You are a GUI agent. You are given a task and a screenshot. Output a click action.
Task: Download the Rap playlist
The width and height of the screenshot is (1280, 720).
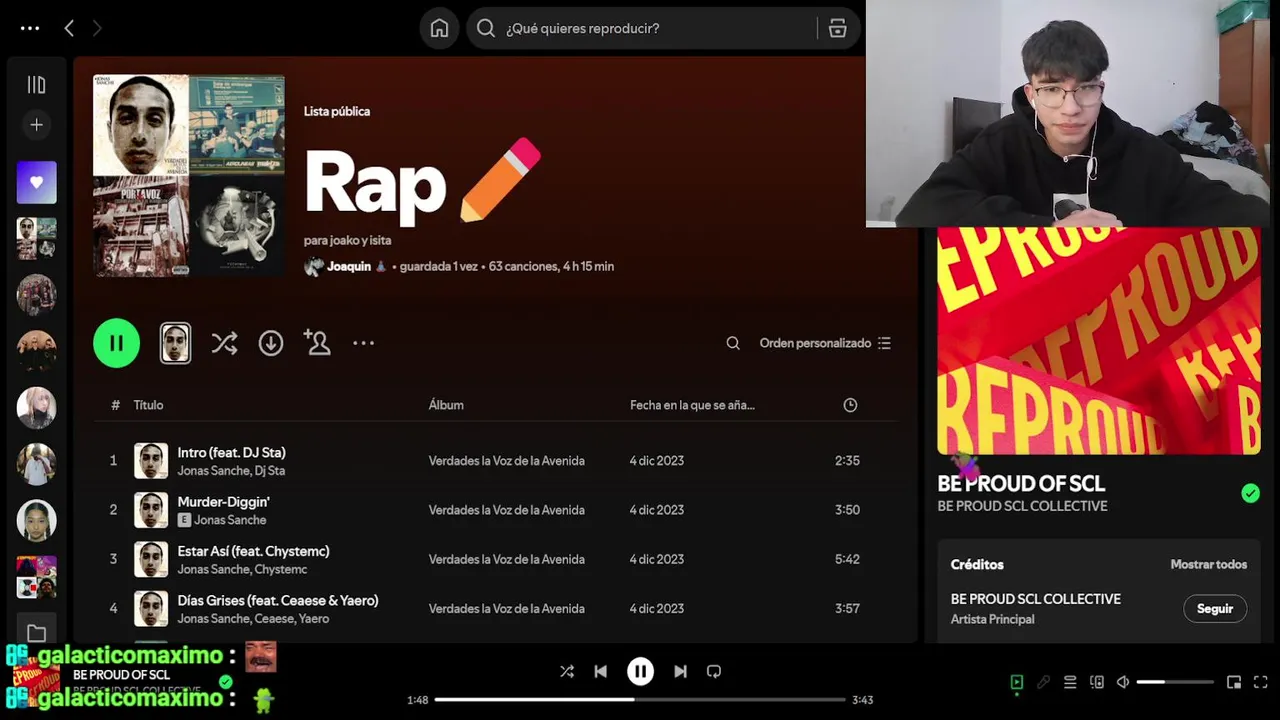(x=271, y=343)
